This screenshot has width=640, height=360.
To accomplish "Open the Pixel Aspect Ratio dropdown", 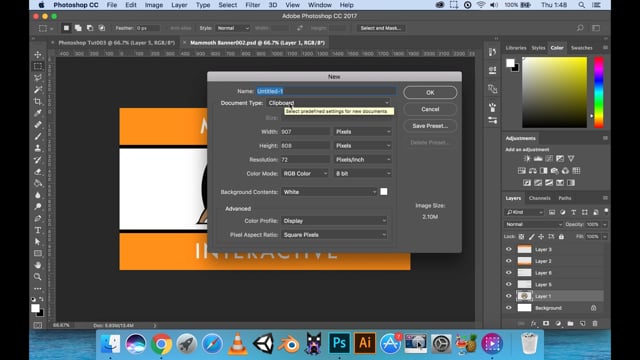I will [334, 235].
